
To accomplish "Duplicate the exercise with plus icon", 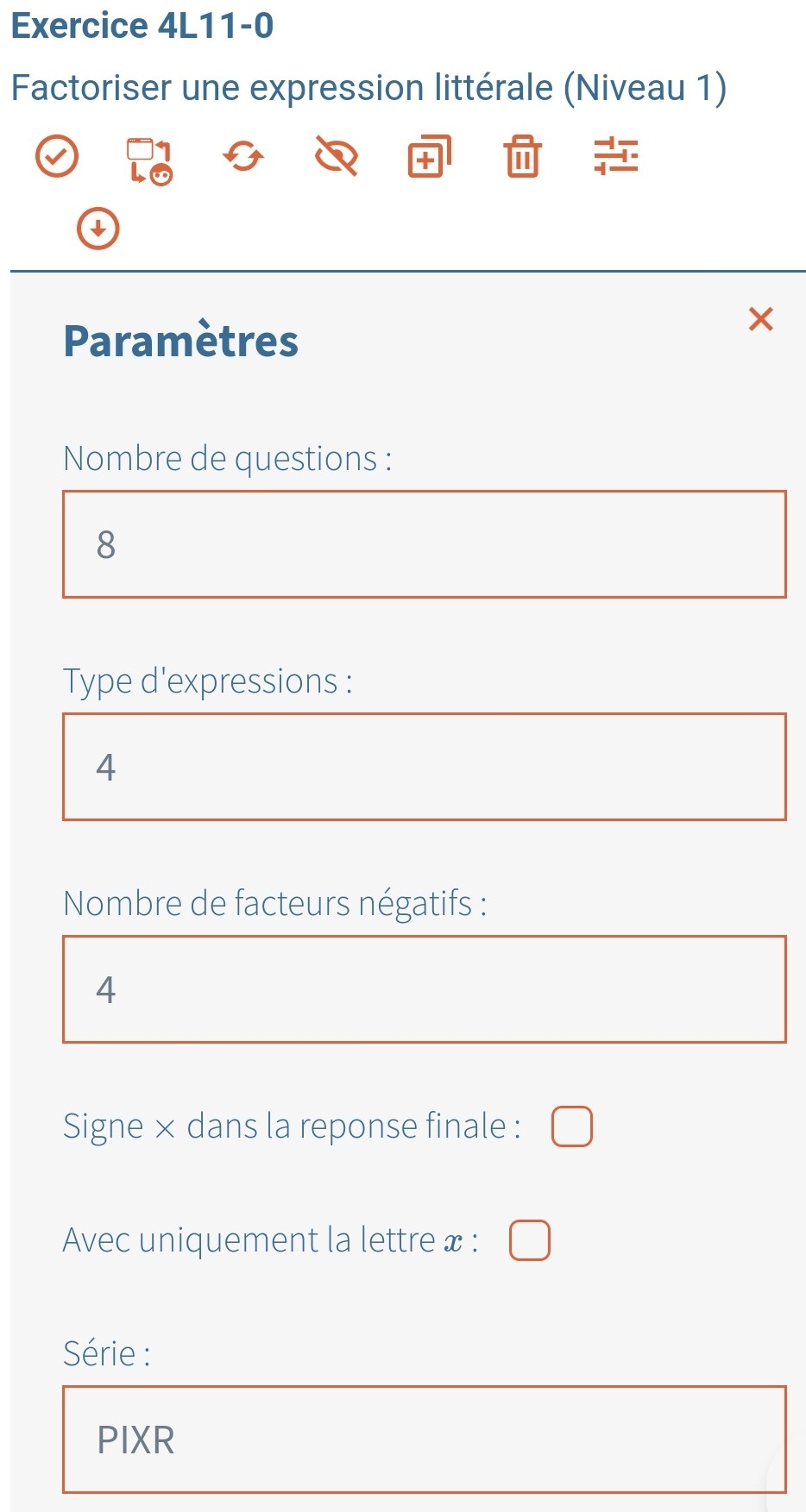I will [x=430, y=157].
